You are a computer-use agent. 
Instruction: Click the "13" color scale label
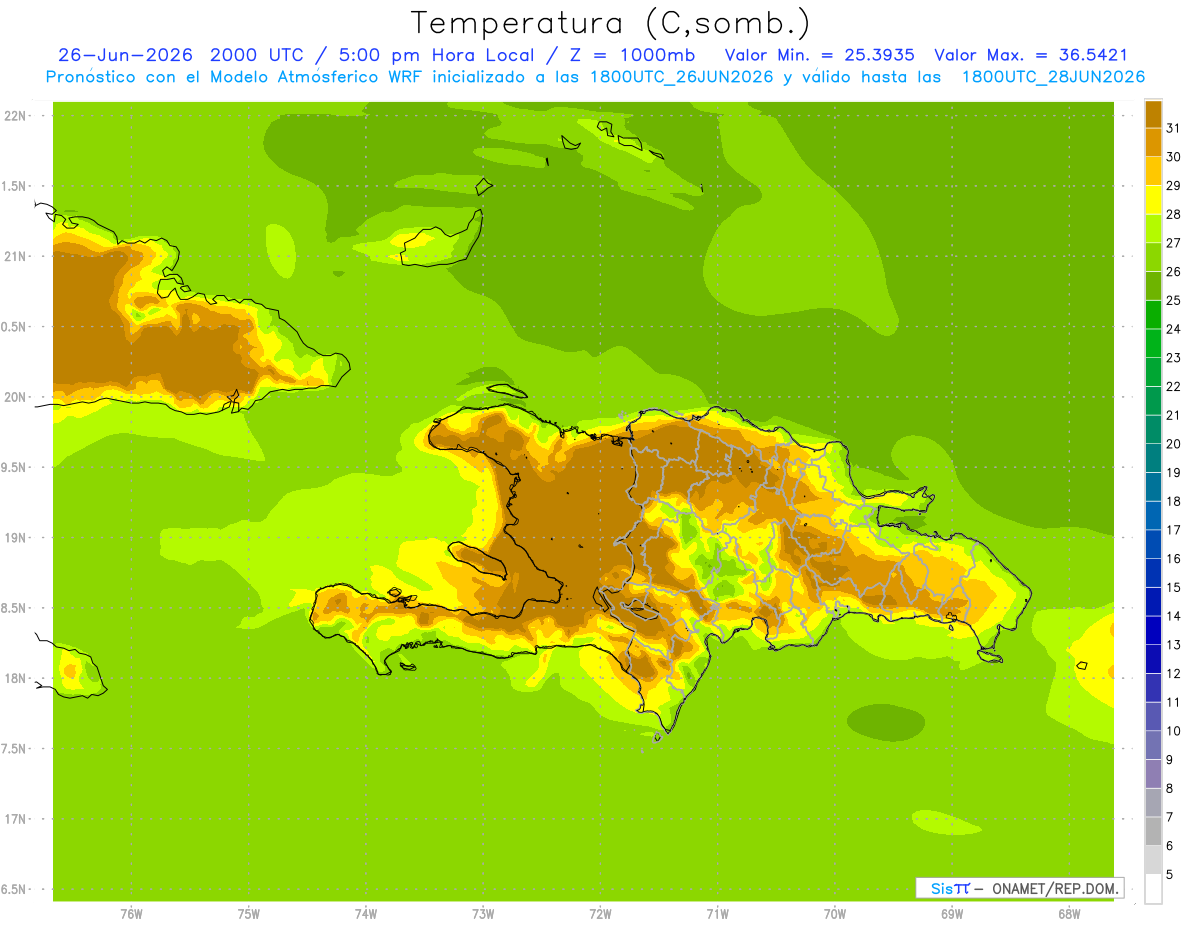tap(1173, 645)
